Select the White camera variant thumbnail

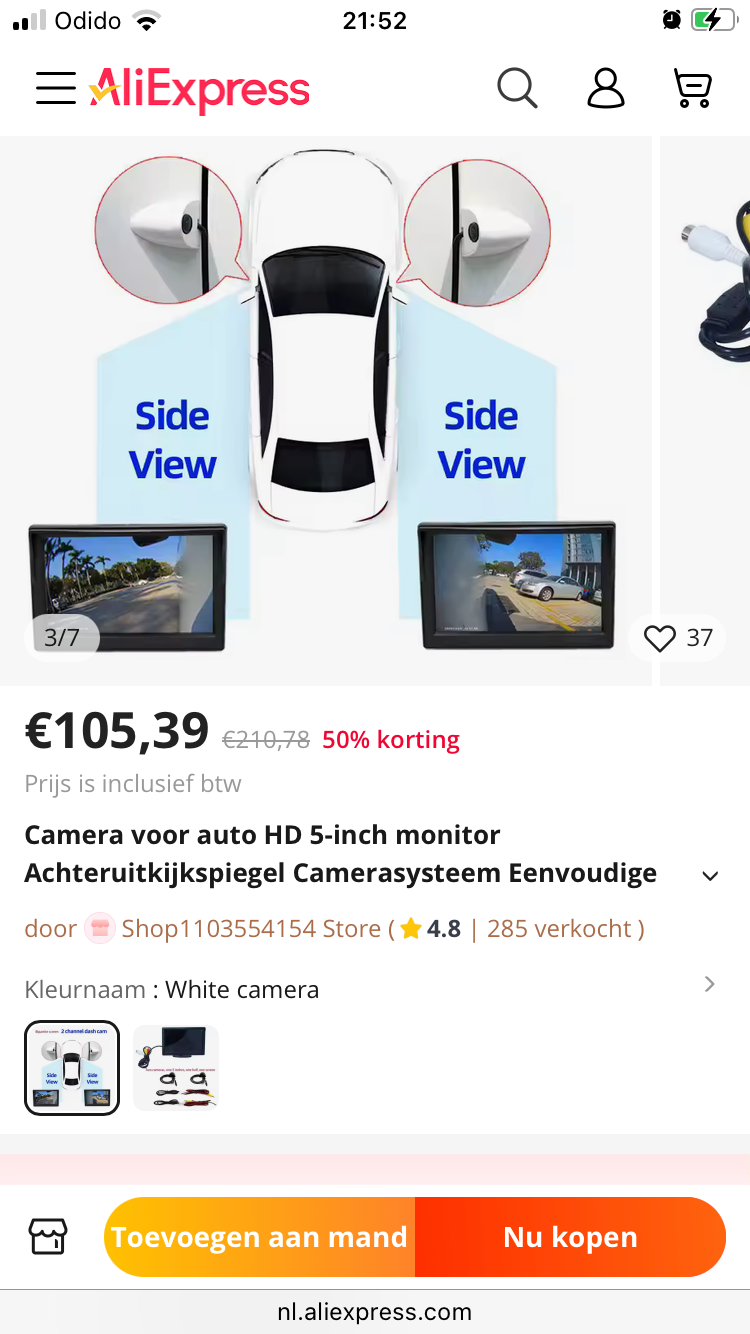(x=72, y=1068)
